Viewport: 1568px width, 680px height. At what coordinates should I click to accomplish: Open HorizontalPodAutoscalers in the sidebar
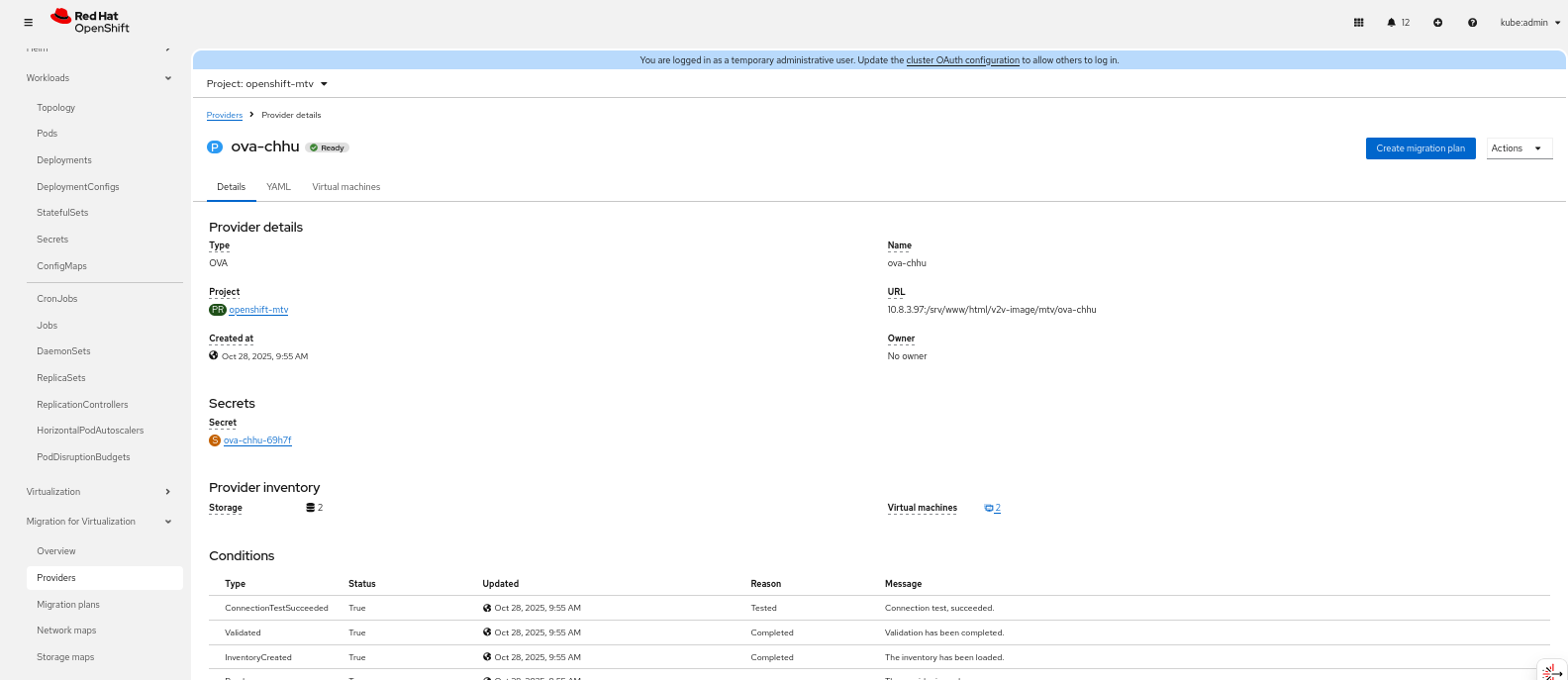tap(90, 430)
